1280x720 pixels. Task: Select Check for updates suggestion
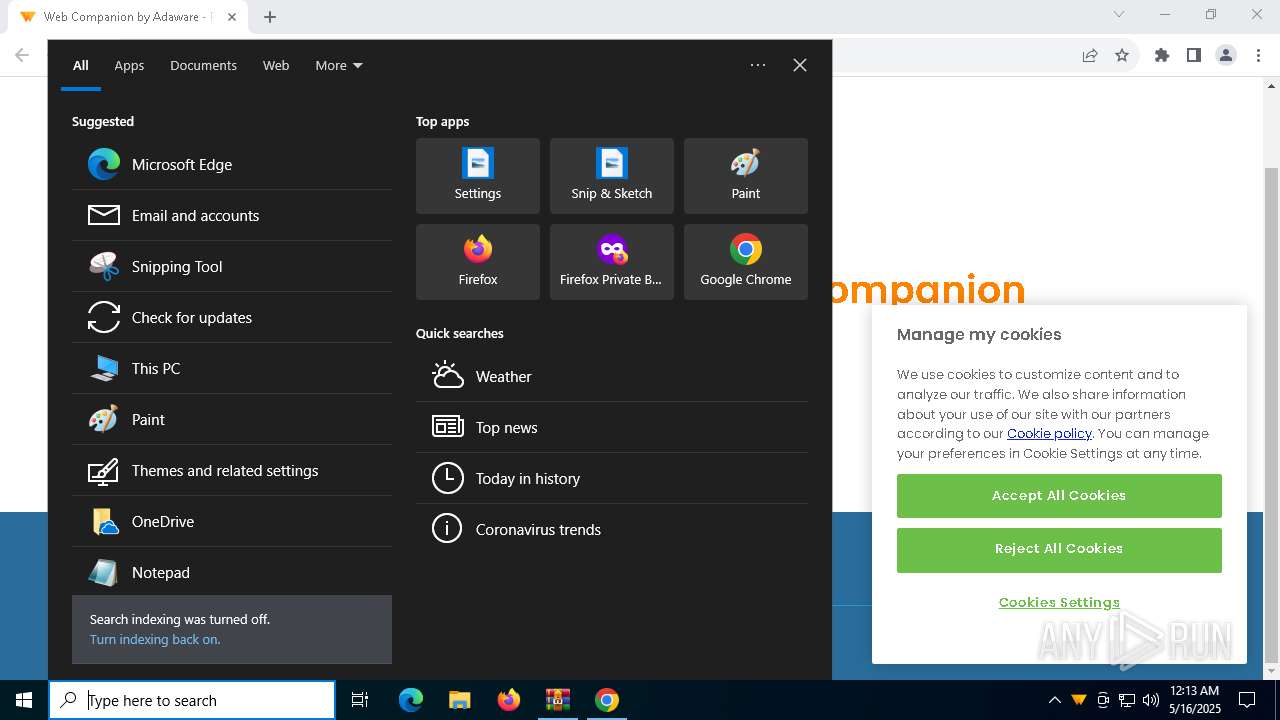pos(232,317)
